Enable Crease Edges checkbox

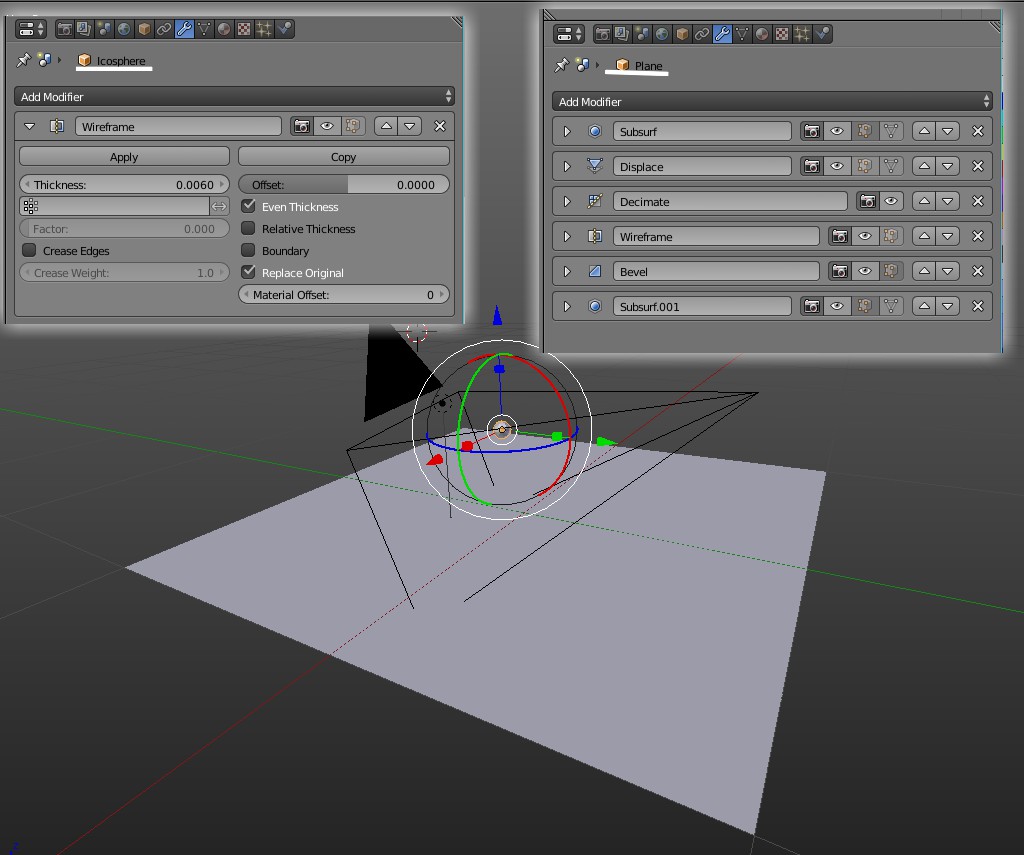tap(29, 251)
